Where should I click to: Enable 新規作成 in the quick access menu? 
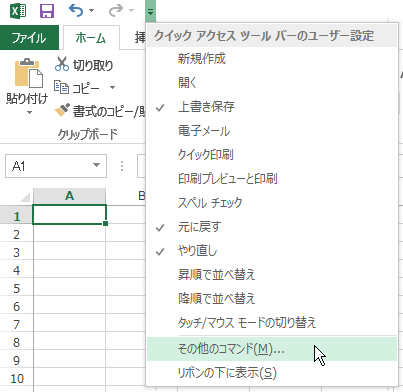tap(272, 59)
